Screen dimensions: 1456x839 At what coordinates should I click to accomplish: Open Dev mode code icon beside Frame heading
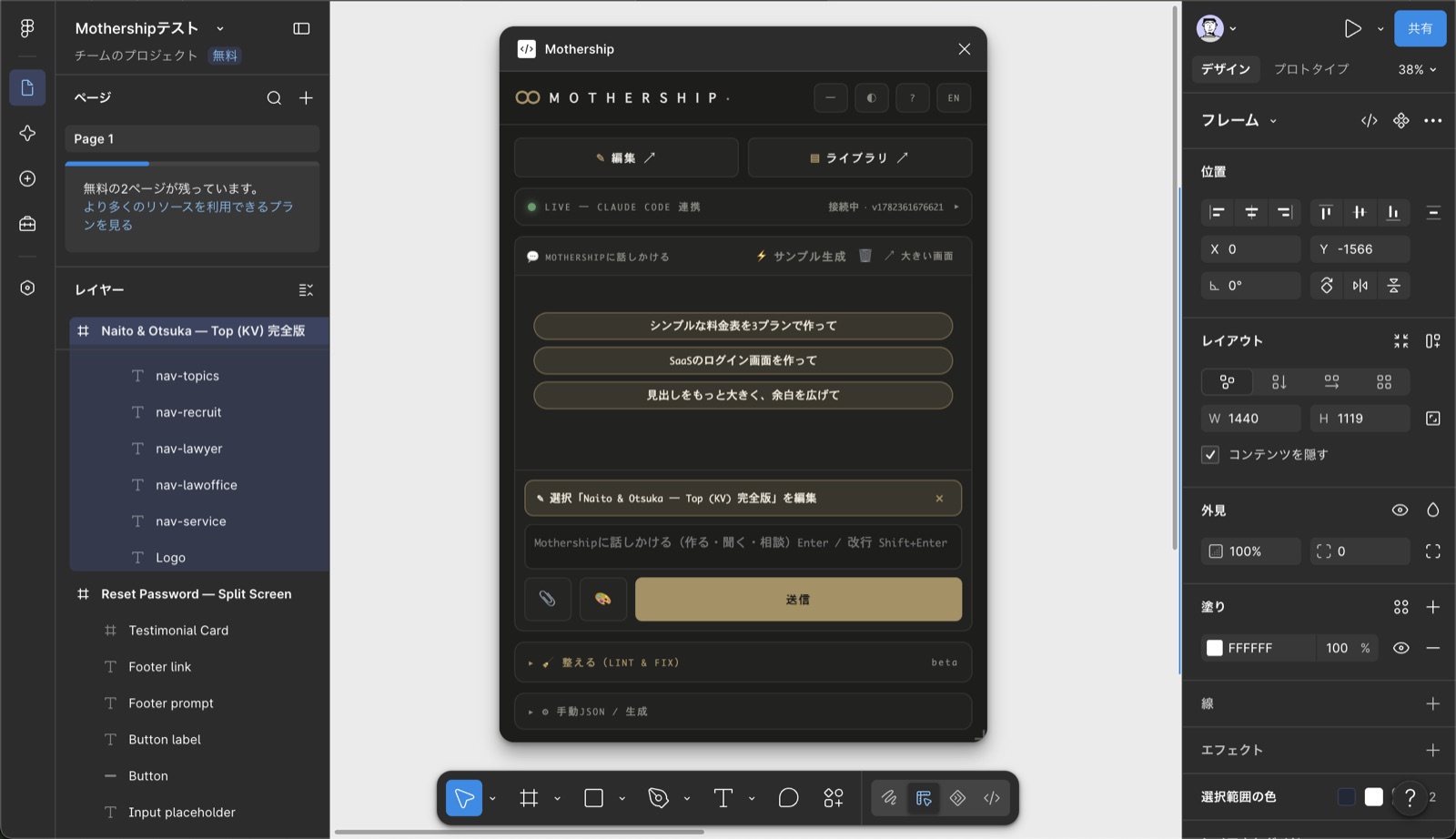point(1370,120)
